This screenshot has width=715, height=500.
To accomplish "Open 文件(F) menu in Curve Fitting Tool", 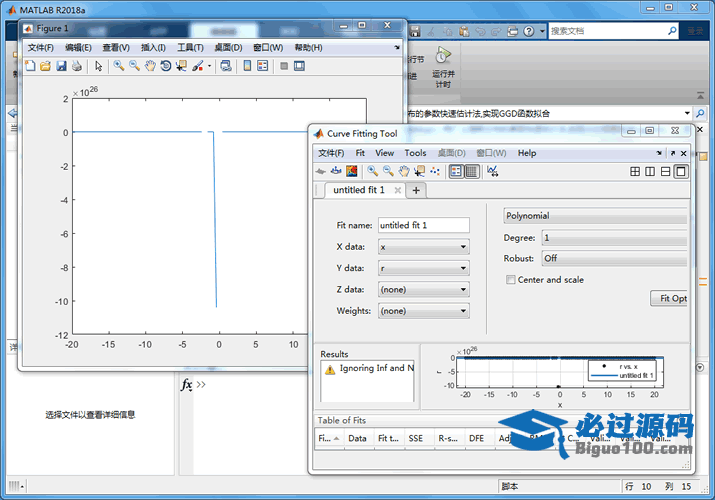I will click(331, 153).
